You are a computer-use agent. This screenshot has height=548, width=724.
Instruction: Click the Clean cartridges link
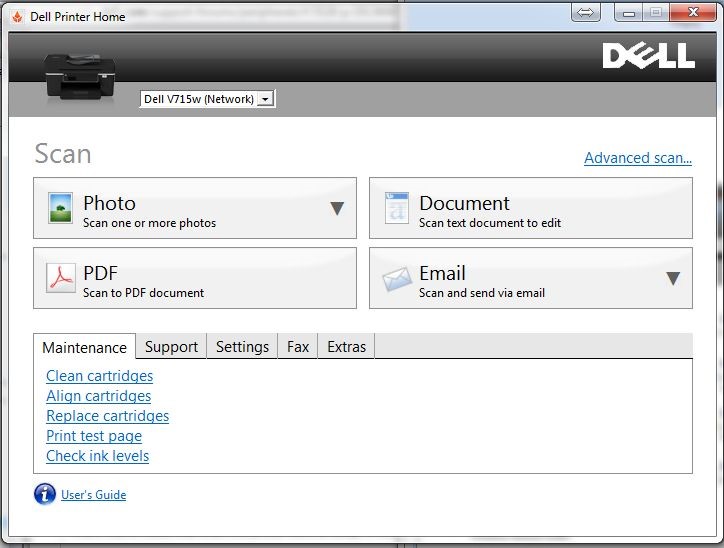99,376
